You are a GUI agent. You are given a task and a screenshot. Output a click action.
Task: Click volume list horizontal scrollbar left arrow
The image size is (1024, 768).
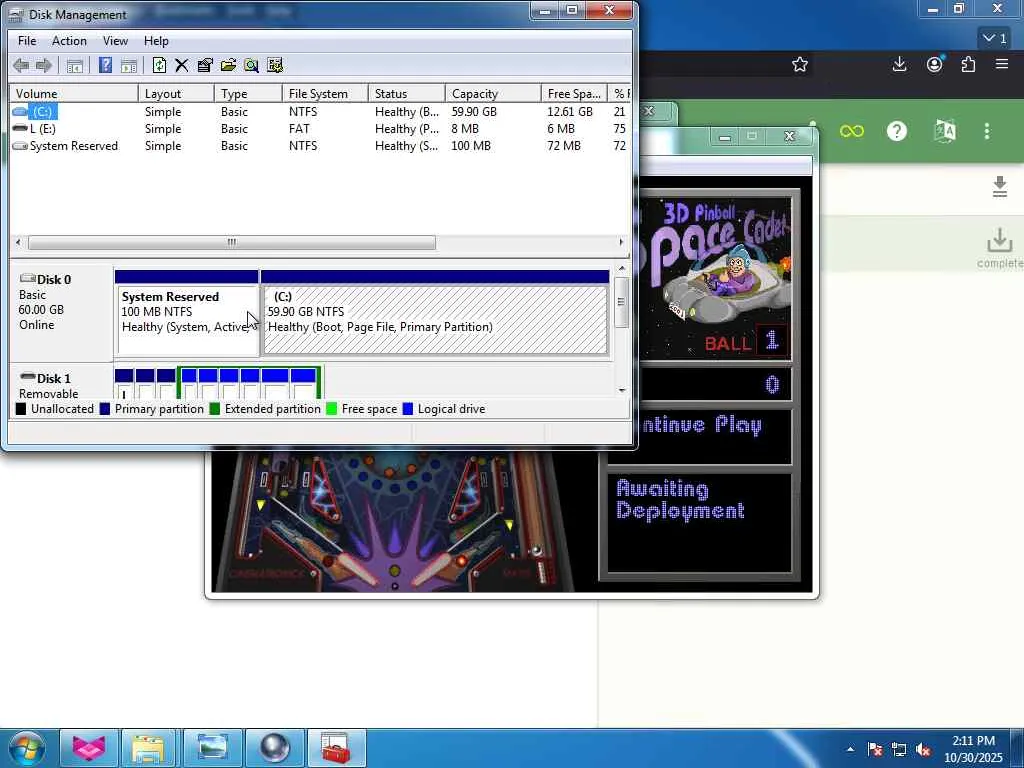point(18,242)
